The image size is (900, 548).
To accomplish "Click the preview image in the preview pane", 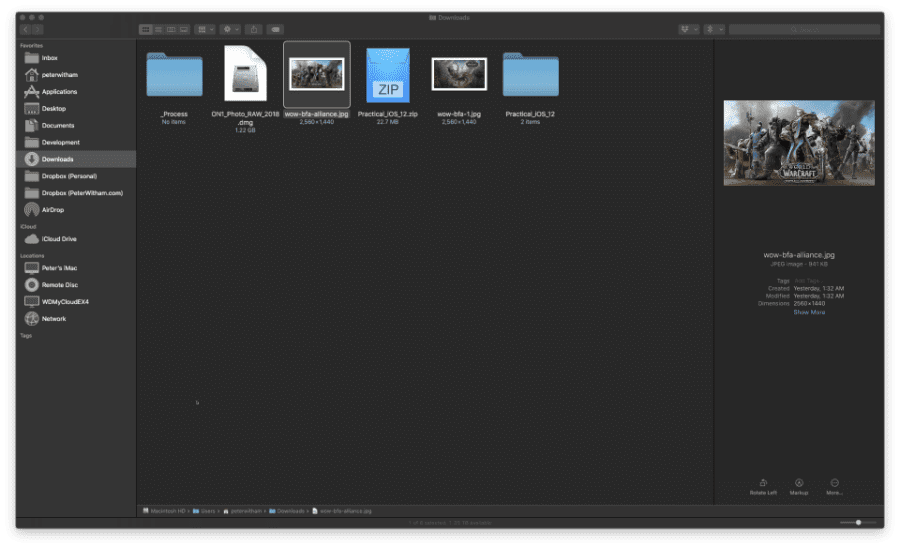I will pos(799,143).
